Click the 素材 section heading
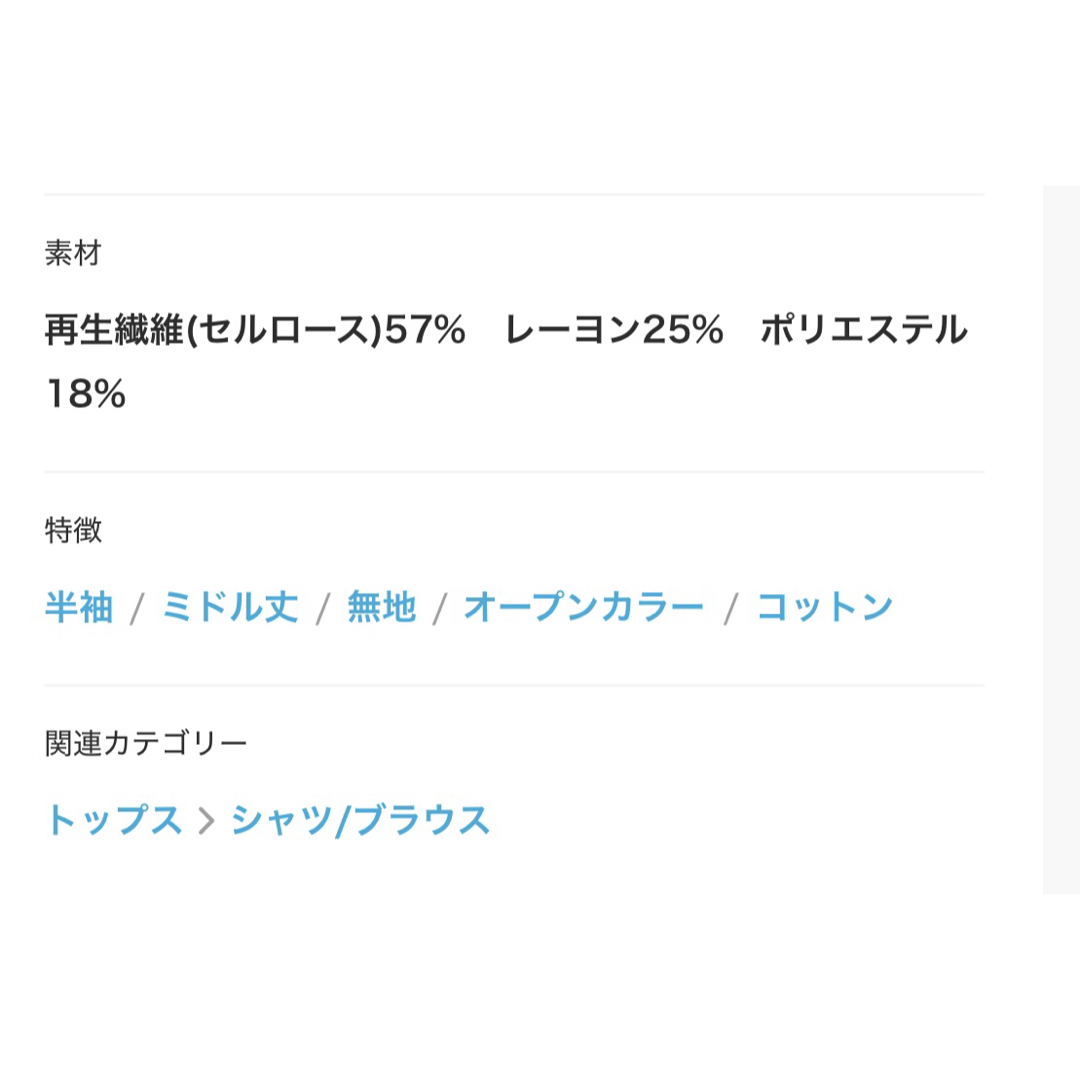Image resolution: width=1080 pixels, height=1080 pixels. pyautogui.click(x=73, y=253)
